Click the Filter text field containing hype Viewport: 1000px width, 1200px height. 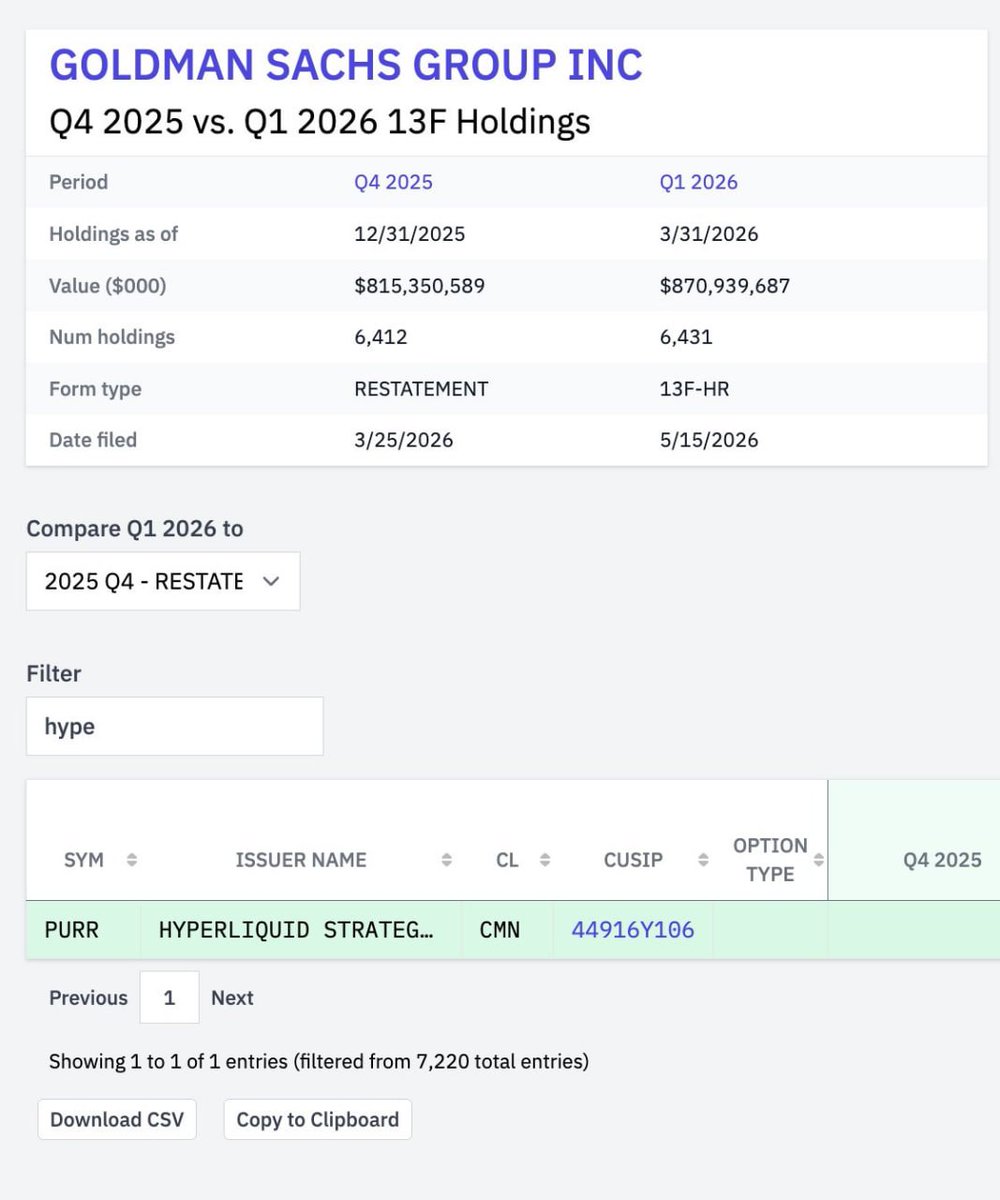(x=175, y=726)
